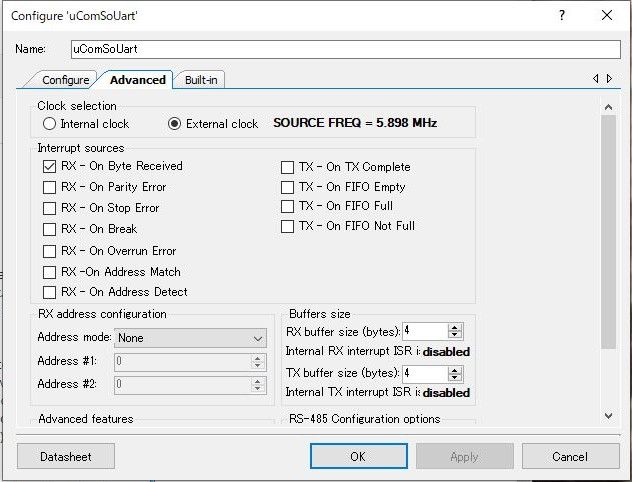Click the help question mark icon
Screen dimensions: 632x482
coord(562,15)
